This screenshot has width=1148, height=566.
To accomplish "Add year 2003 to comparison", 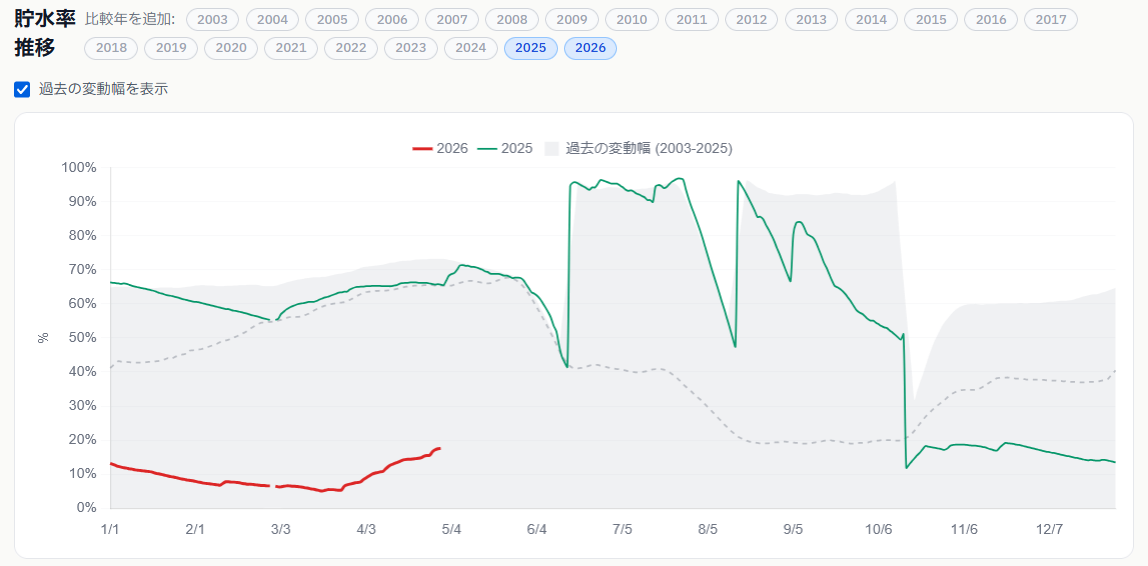I will point(212,20).
